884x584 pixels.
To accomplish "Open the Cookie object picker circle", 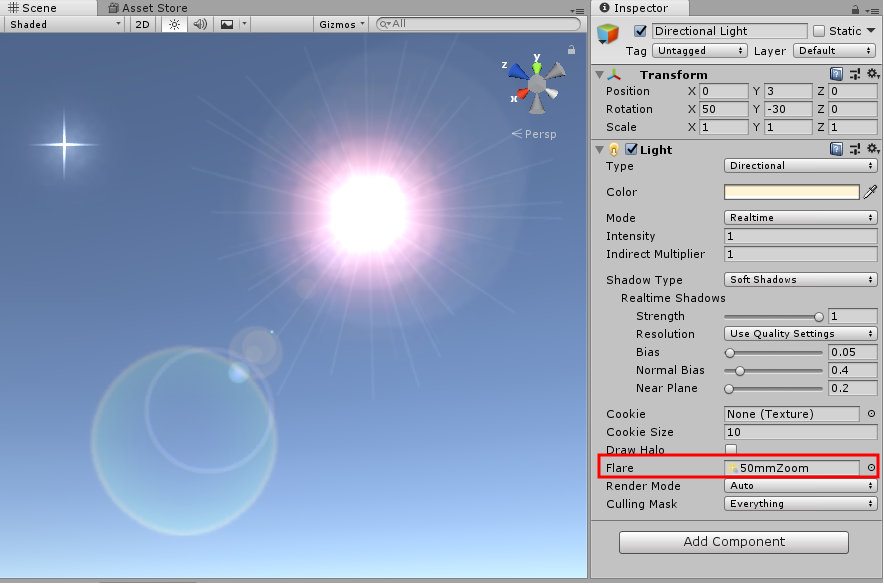I will [872, 414].
